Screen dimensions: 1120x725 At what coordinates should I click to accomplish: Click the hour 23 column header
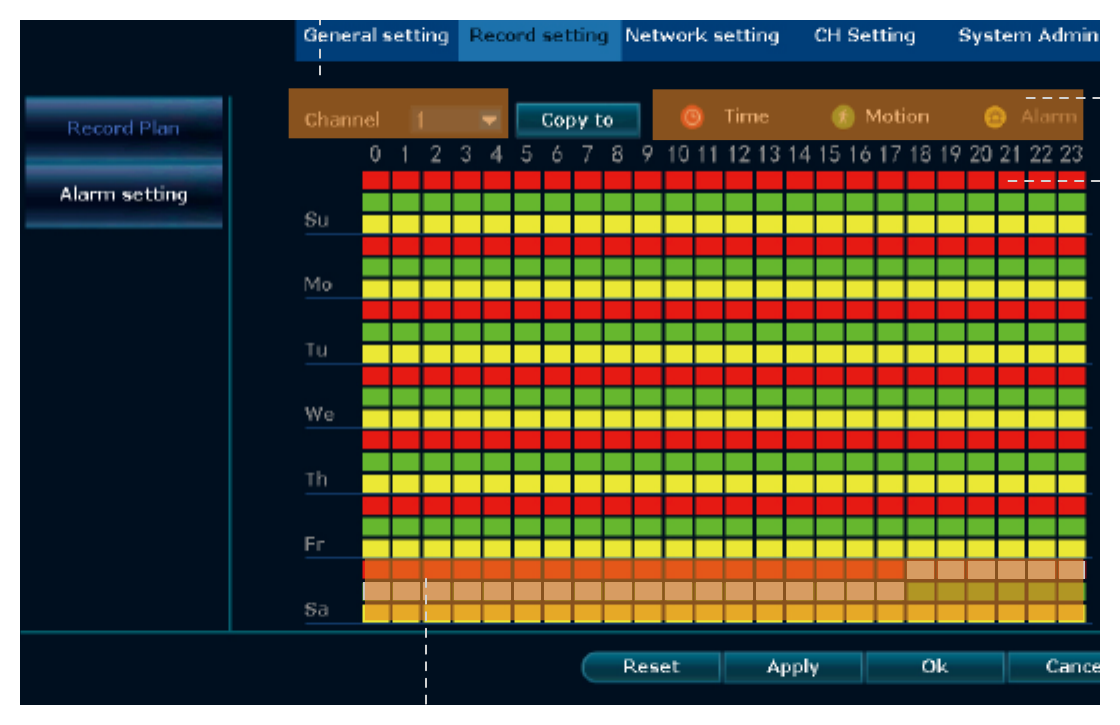(1071, 154)
